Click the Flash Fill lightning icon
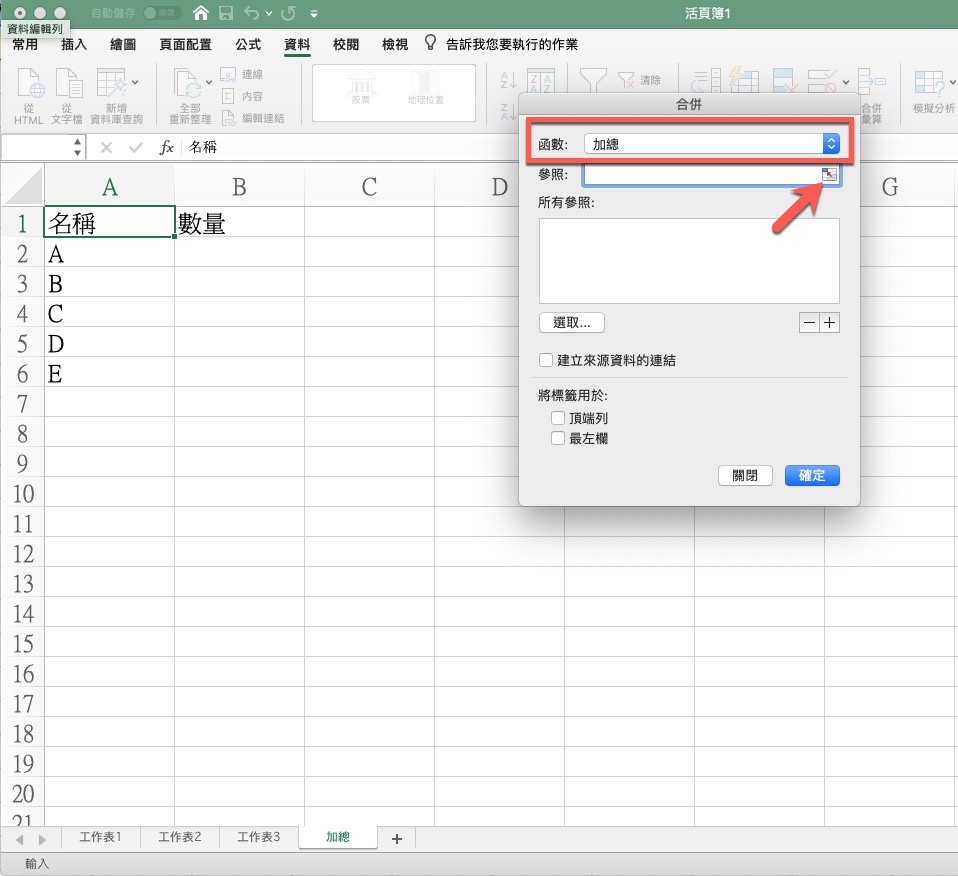This screenshot has width=958, height=876. [x=744, y=80]
